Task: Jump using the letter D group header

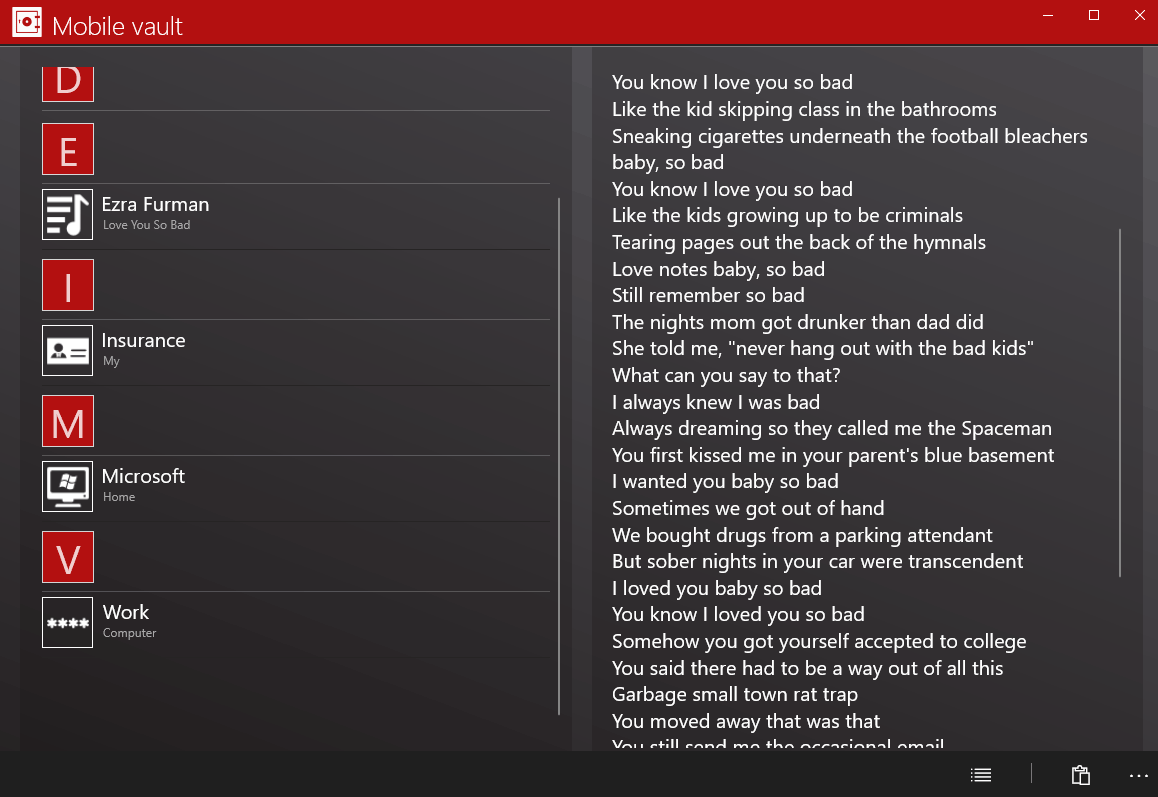Action: click(x=68, y=82)
